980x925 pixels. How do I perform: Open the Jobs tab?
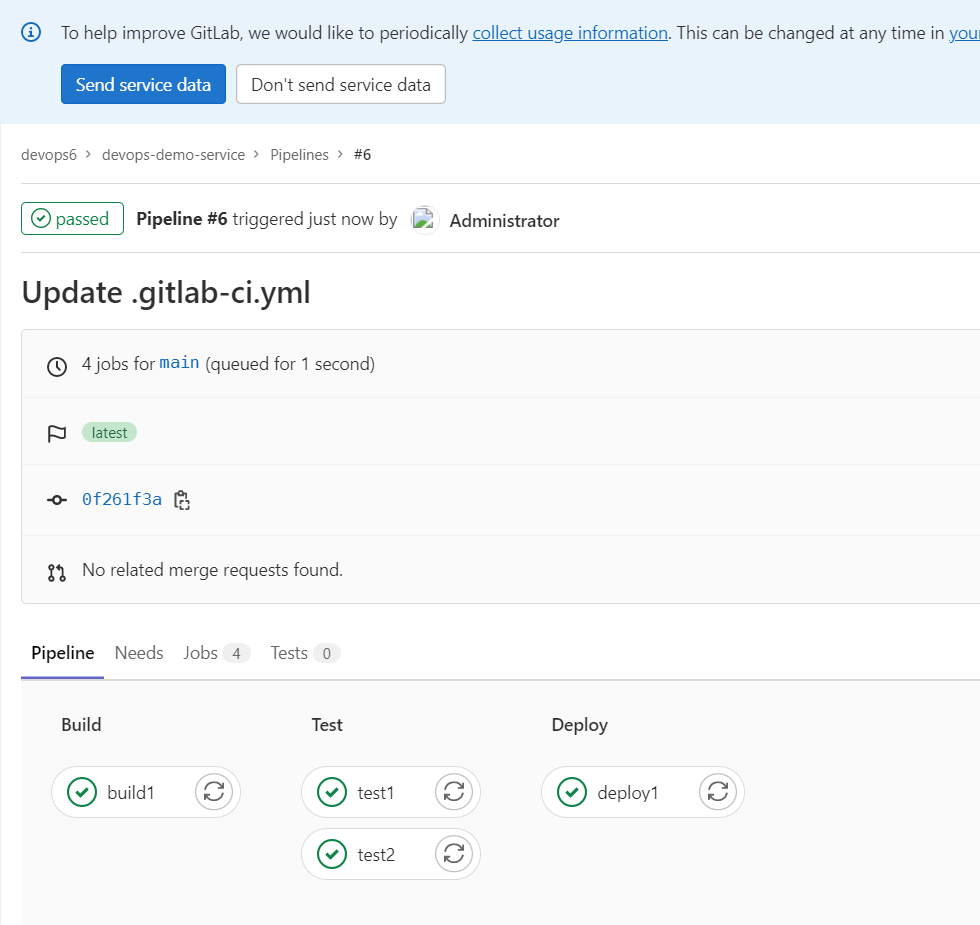(216, 652)
